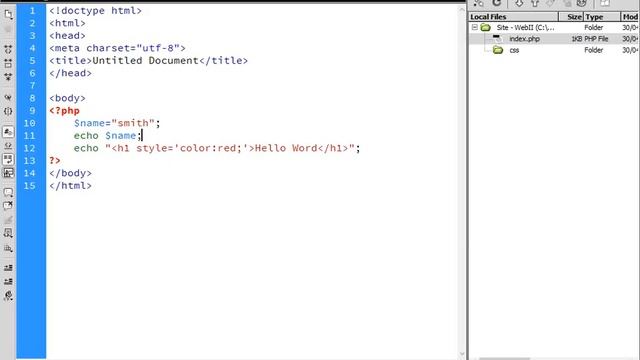Viewport: 640px width, 360px height.
Task: Click the <!doctype html> line
Action: pos(96,11)
